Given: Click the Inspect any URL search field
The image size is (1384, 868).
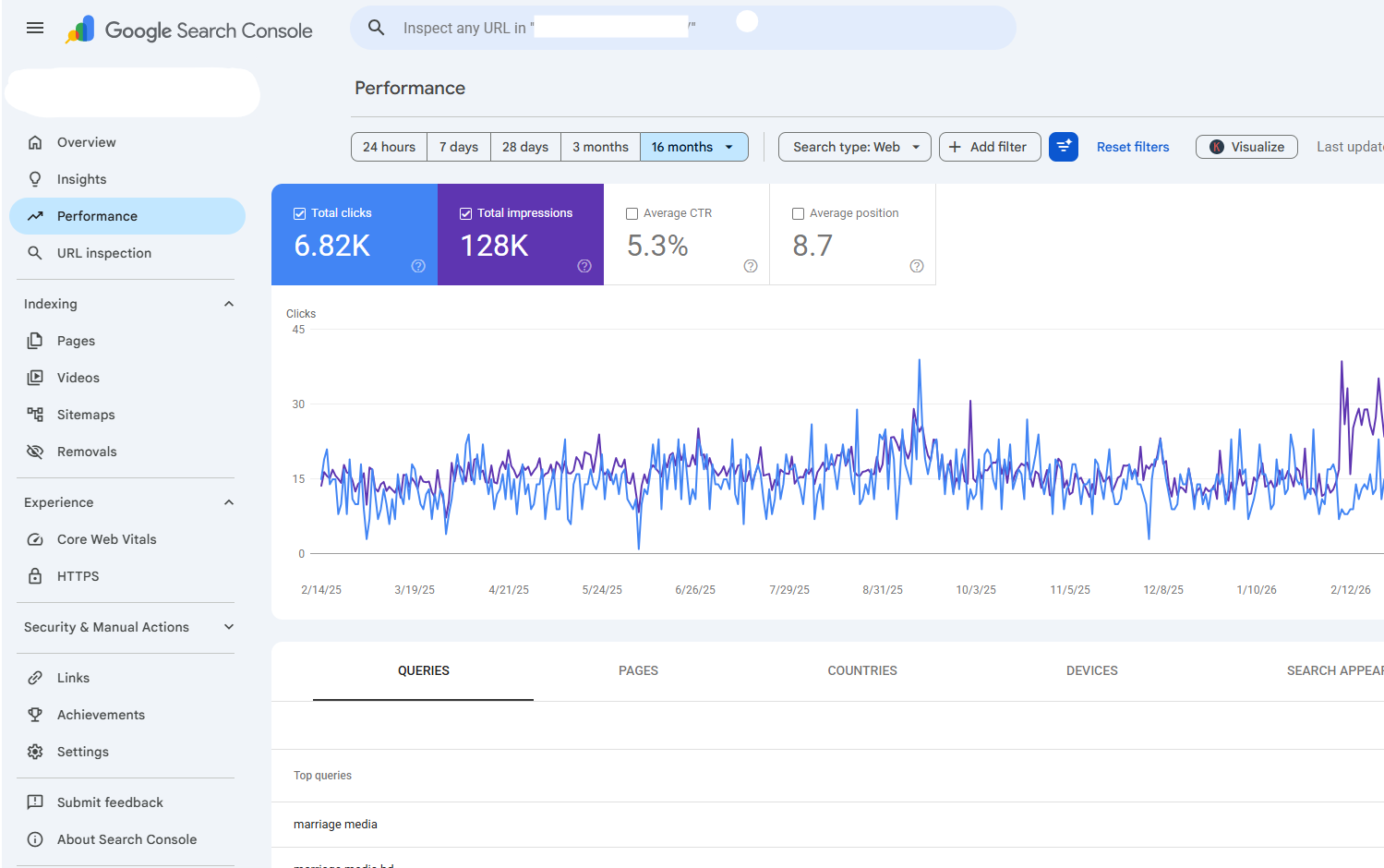Looking at the screenshot, I should coord(683,28).
